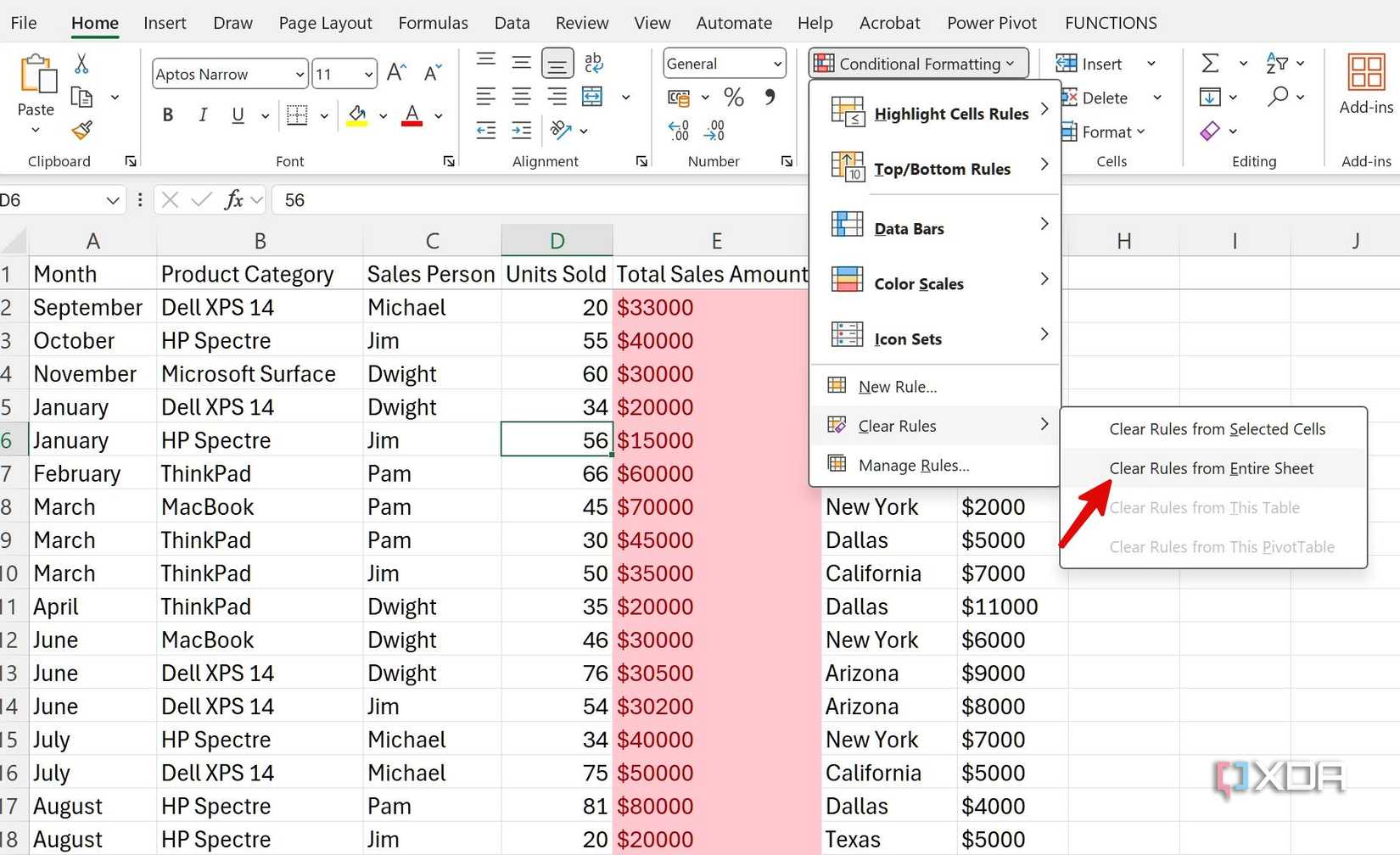Toggle bold formatting
Image resolution: width=1400 pixels, height=855 pixels.
[x=167, y=115]
